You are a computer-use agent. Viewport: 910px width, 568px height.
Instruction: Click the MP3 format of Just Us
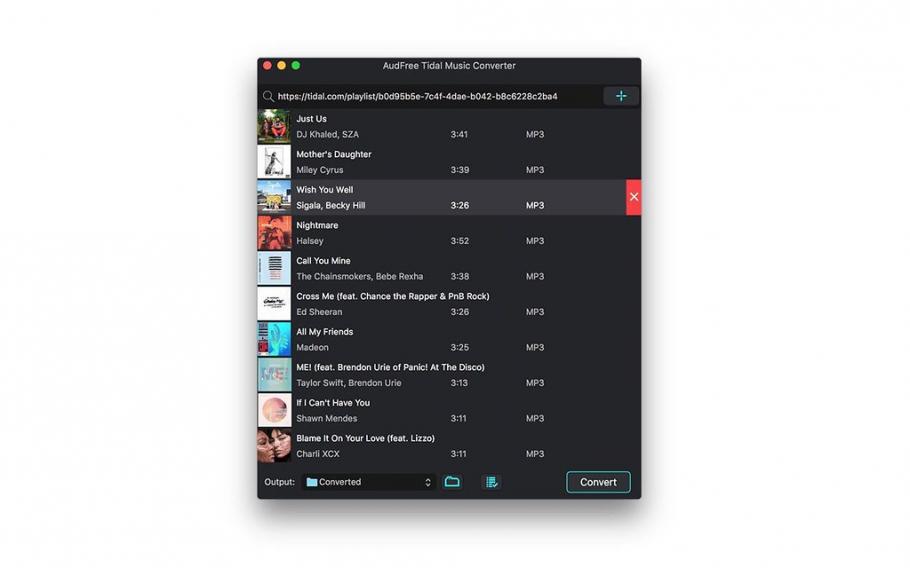click(x=535, y=135)
